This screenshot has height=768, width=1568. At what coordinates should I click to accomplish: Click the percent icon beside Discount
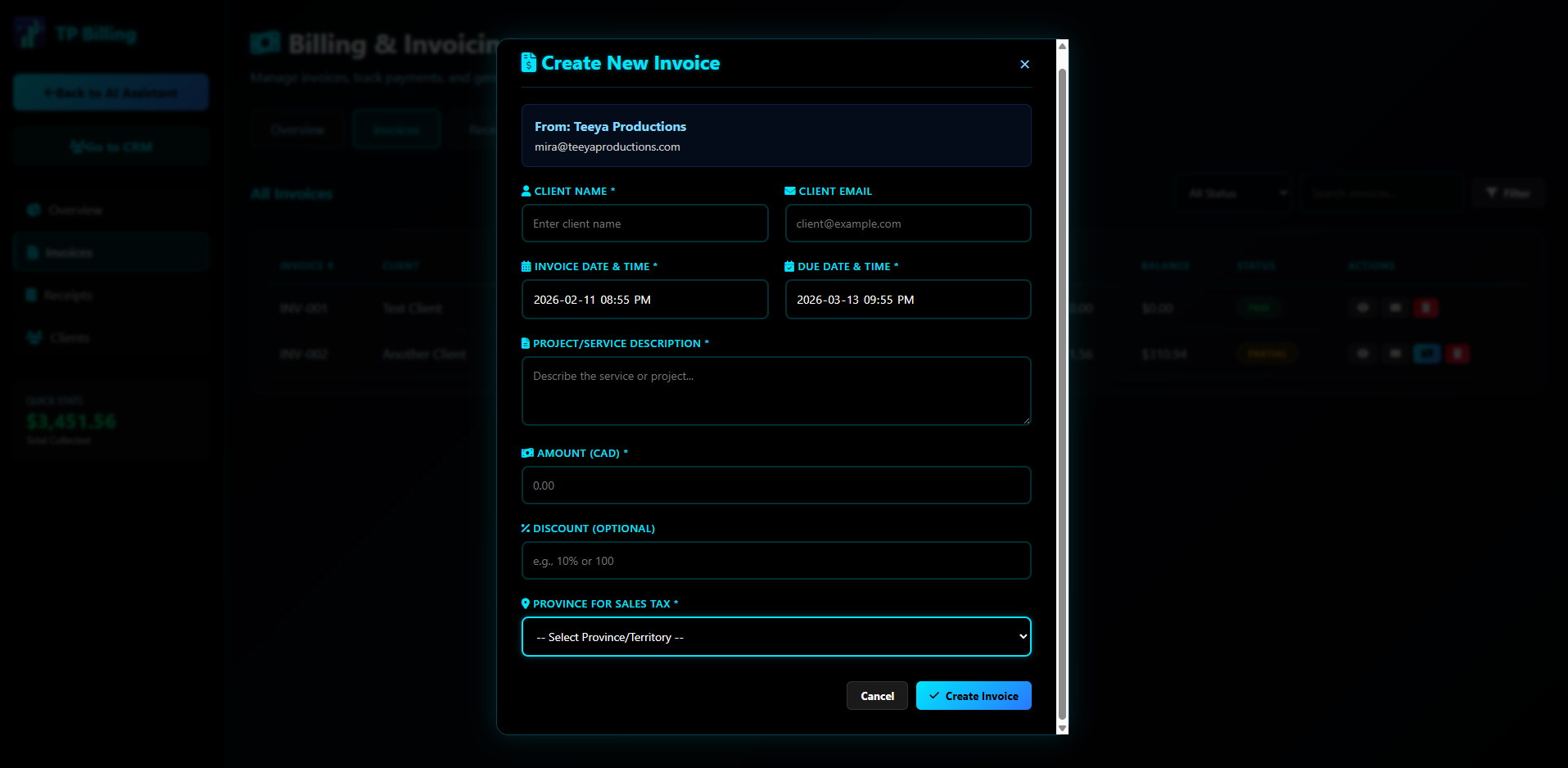click(526, 528)
